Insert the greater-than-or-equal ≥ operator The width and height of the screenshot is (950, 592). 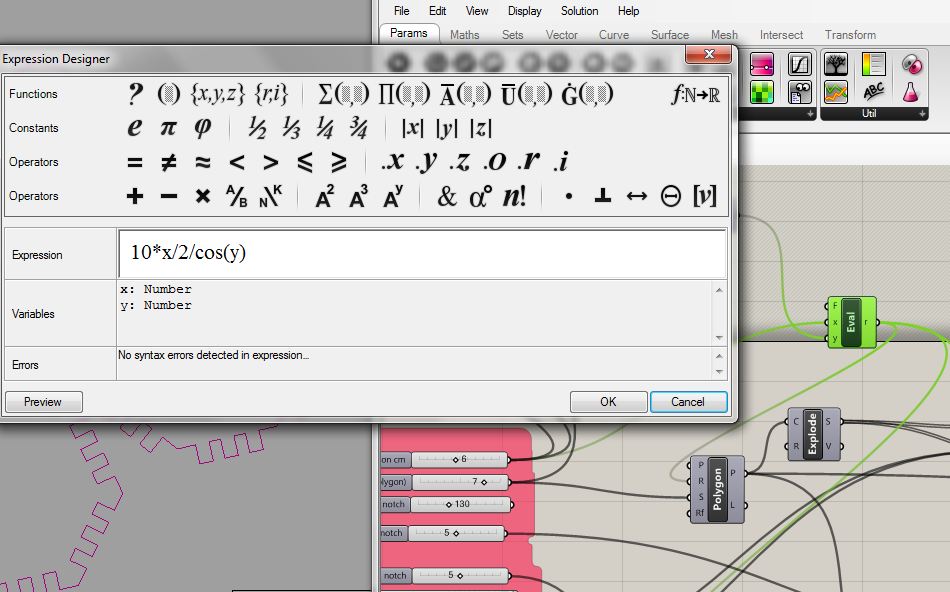339,162
